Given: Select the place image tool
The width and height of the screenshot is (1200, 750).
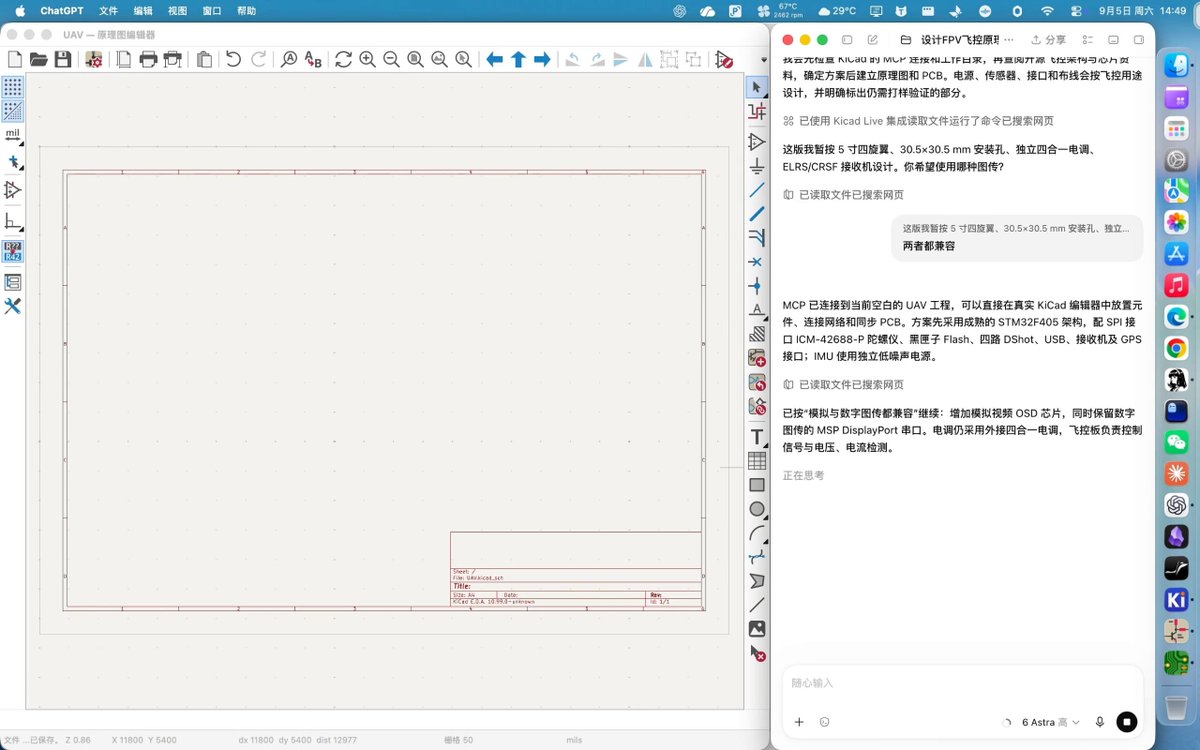Looking at the screenshot, I should tap(757, 629).
